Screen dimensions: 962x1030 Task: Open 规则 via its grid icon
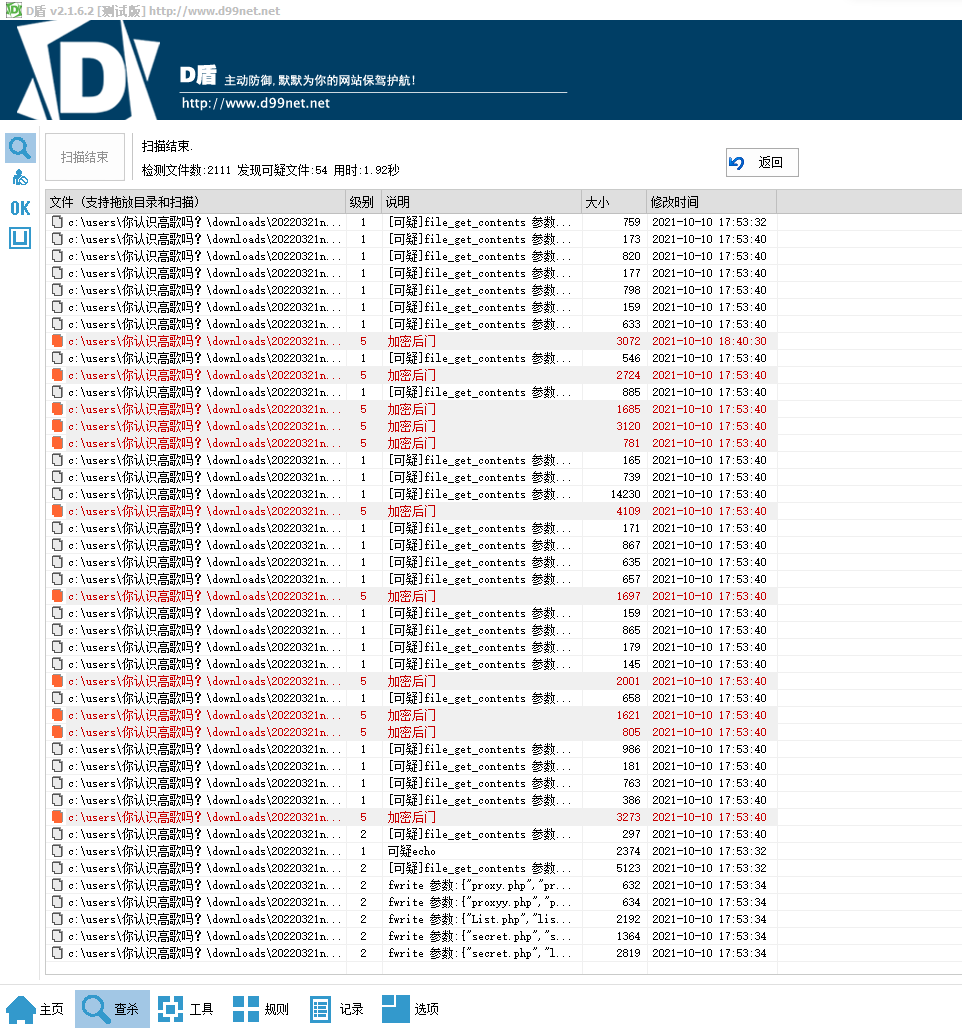[246, 1008]
